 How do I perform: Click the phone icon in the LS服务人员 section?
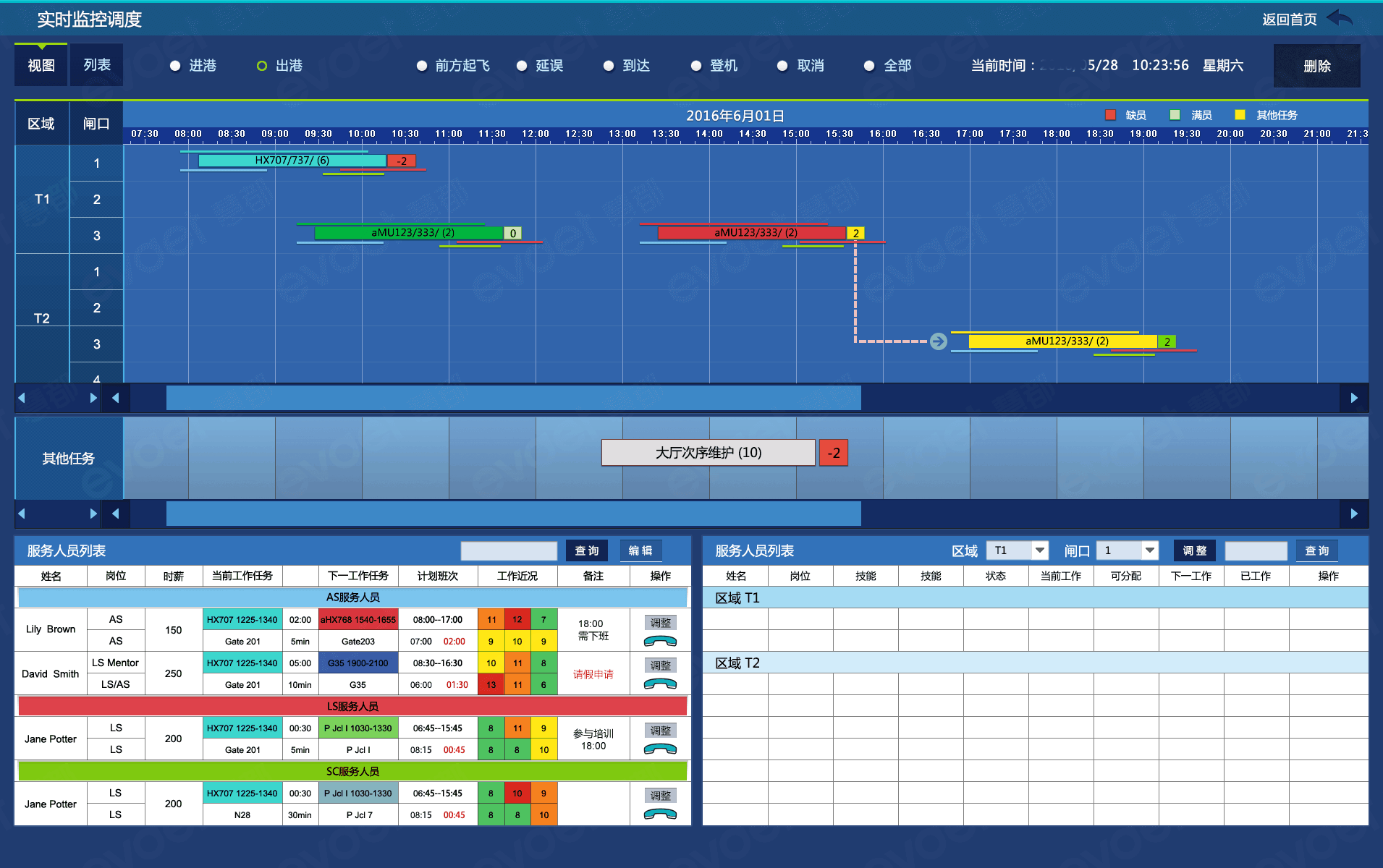click(x=660, y=749)
